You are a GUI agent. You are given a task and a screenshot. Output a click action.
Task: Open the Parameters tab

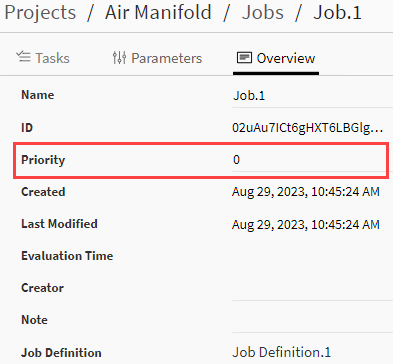[157, 58]
